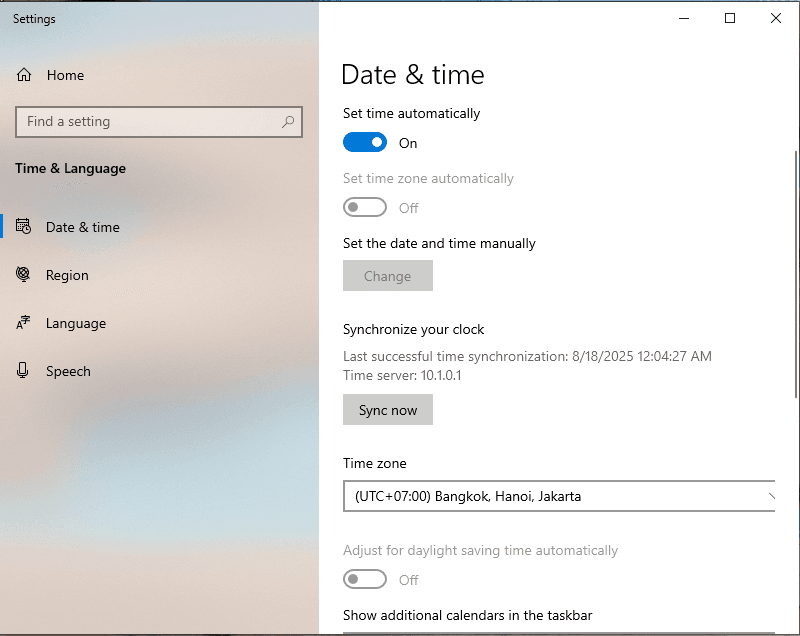This screenshot has width=800, height=636.
Task: Open the Region settings page
Action: pyautogui.click(x=67, y=275)
